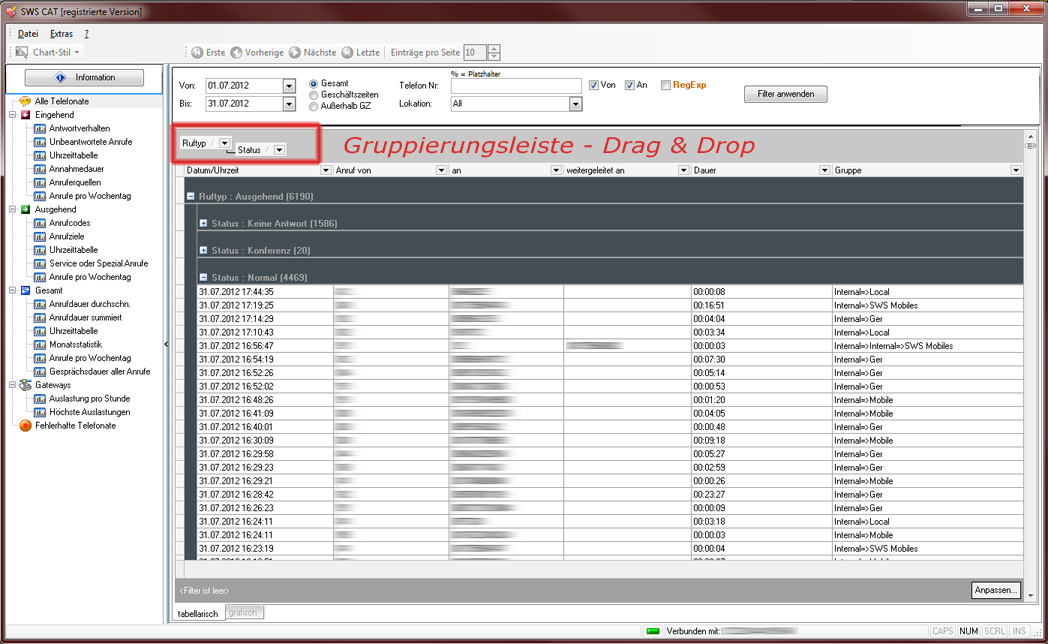
Task: Select the Geschäftszeiten radio button
Action: 313,95
